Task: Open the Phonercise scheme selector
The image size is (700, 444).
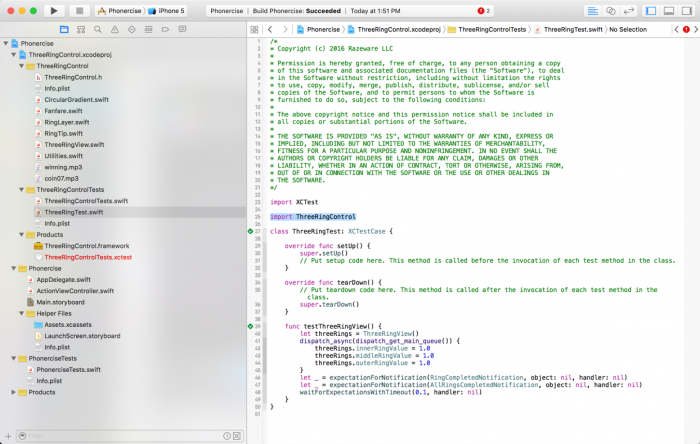Action: click(x=119, y=11)
